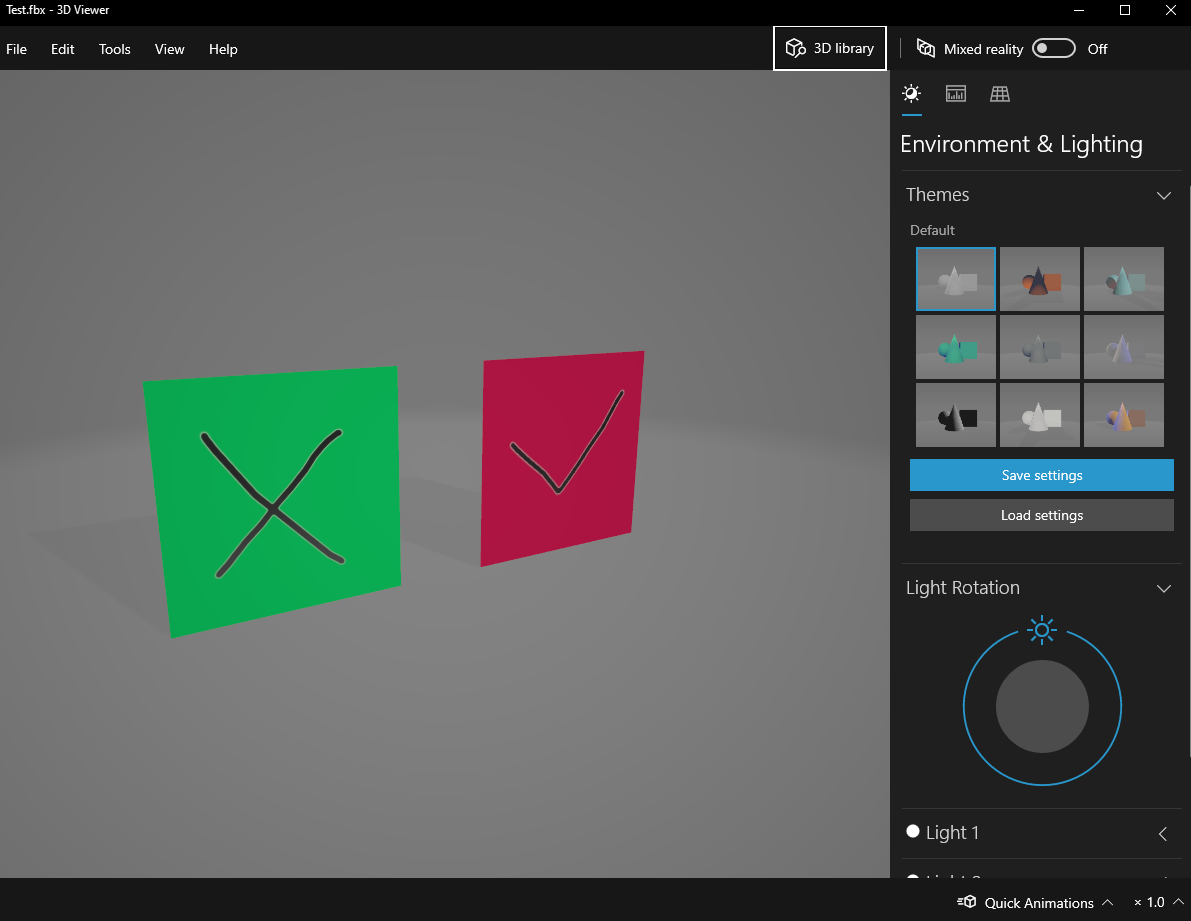
Task: Expand the Light 1 settings
Action: click(x=1162, y=832)
